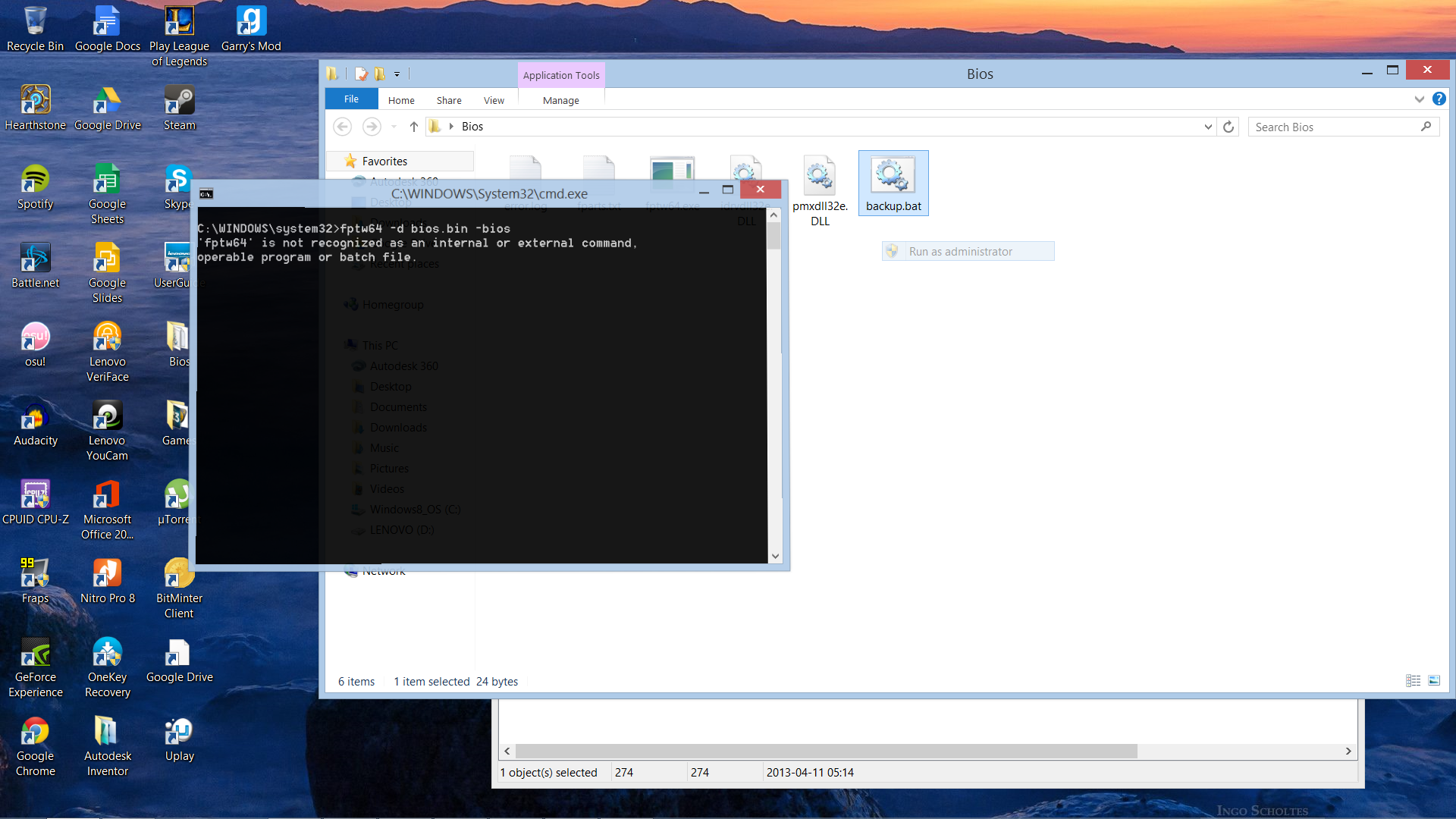Open Hearthstone desktop icon
This screenshot has width=1456, height=819.
(35, 108)
